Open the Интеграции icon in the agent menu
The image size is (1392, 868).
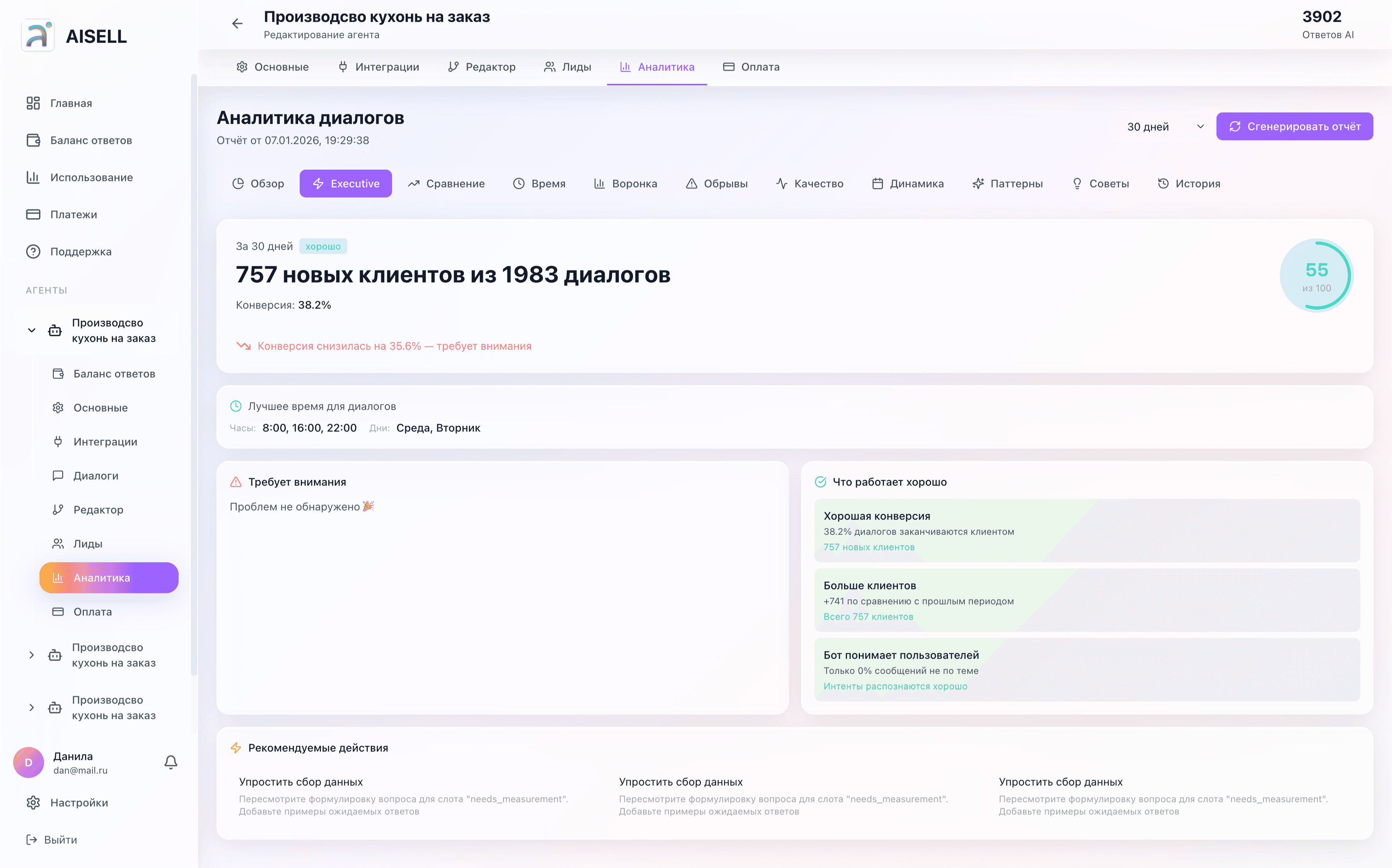pos(58,441)
